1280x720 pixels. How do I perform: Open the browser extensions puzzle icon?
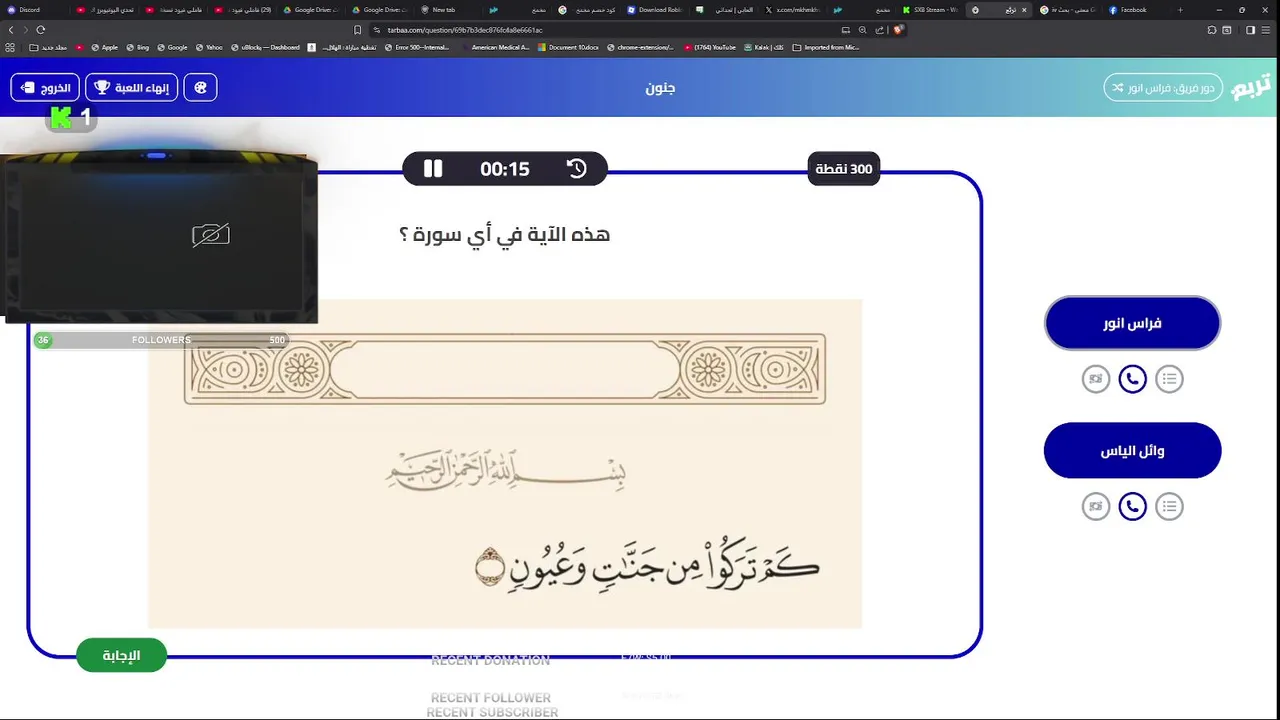click(1212, 30)
